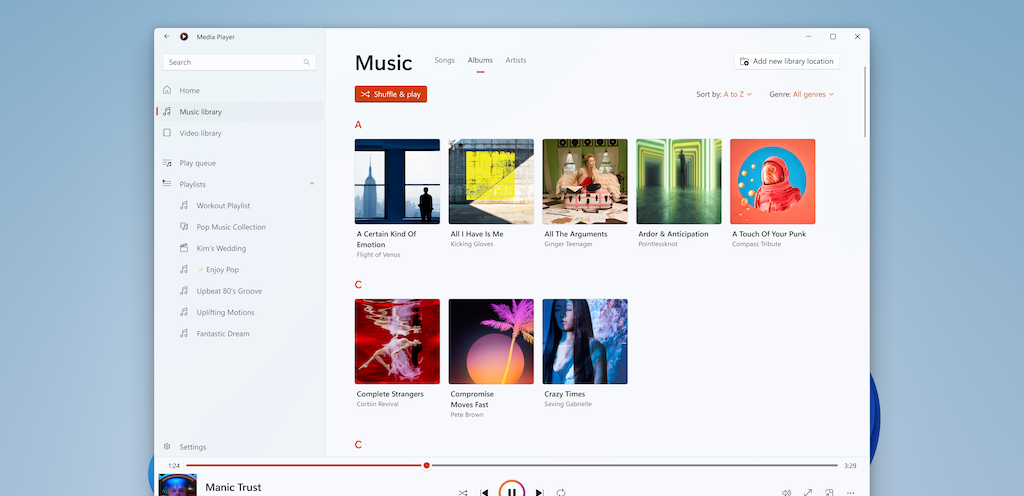1024x496 pixels.
Task: Collapse the Playlists section
Action: click(x=312, y=184)
